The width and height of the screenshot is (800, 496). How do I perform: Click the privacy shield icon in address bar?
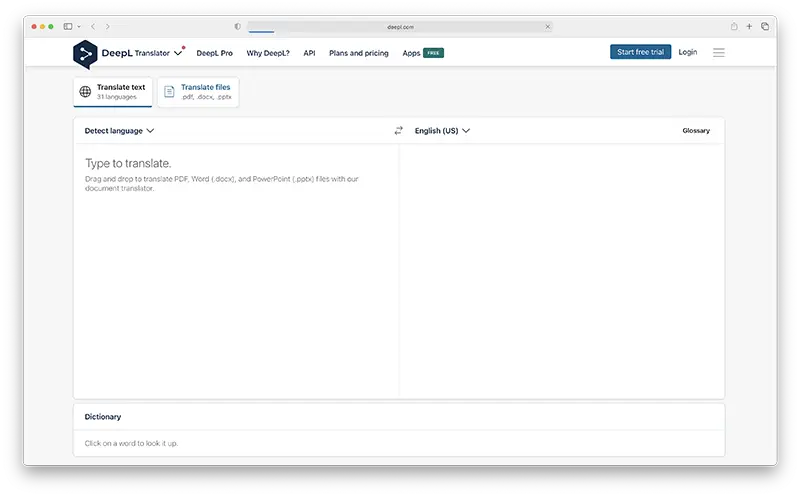[238, 26]
